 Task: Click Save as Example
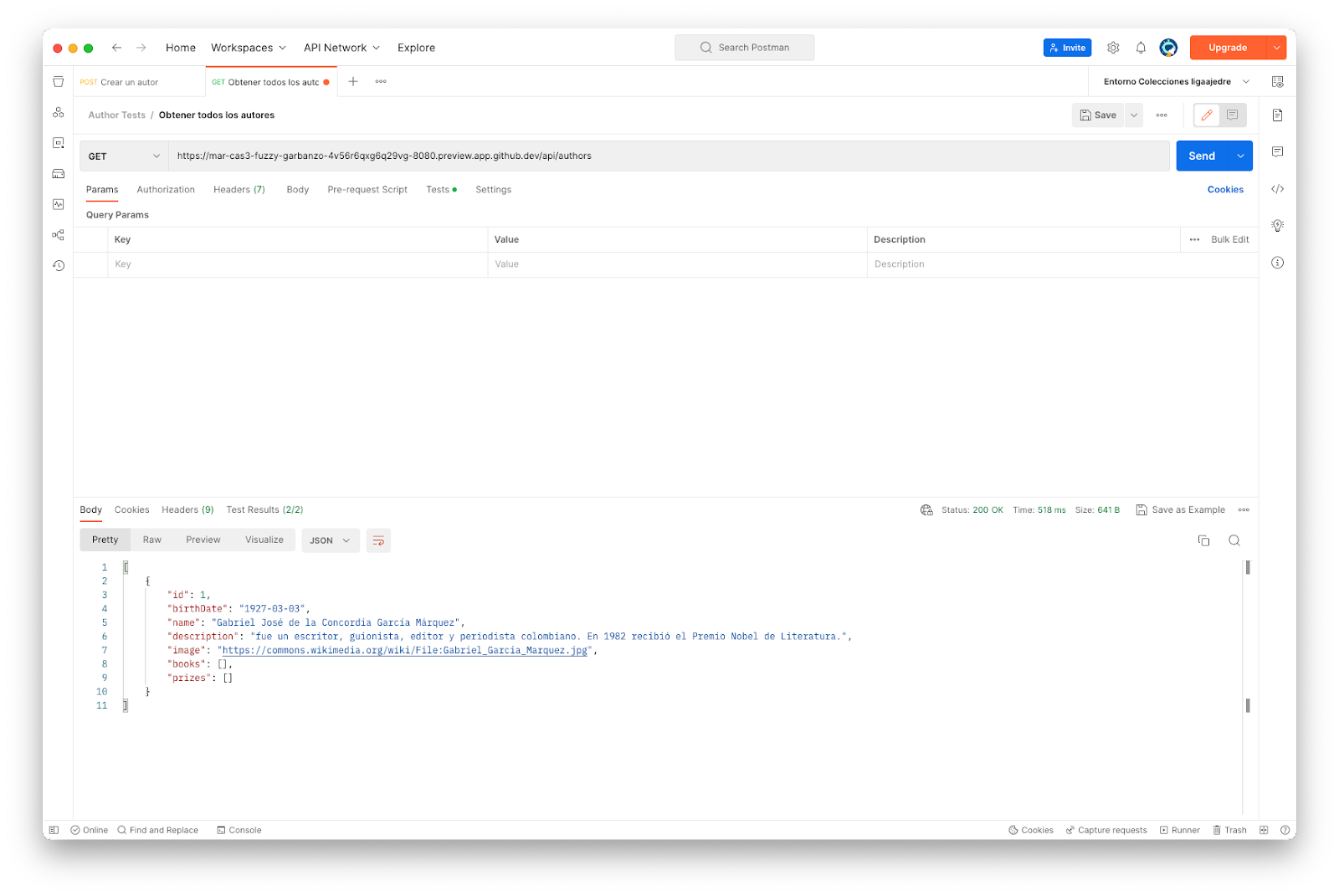pyautogui.click(x=1180, y=510)
